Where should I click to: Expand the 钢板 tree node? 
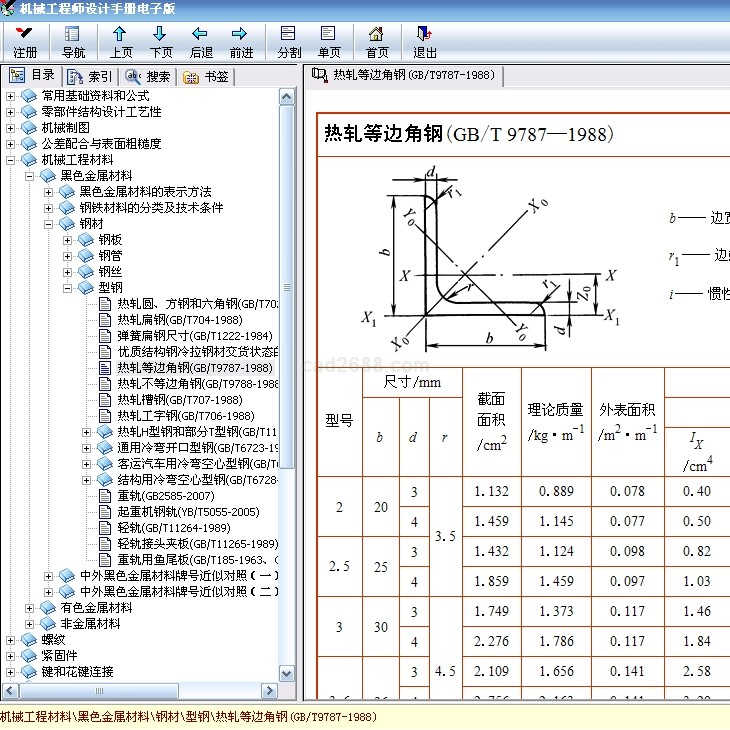68,240
